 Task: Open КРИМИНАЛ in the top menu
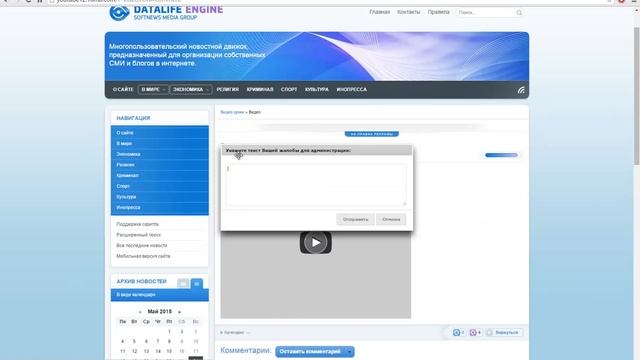pyautogui.click(x=260, y=89)
